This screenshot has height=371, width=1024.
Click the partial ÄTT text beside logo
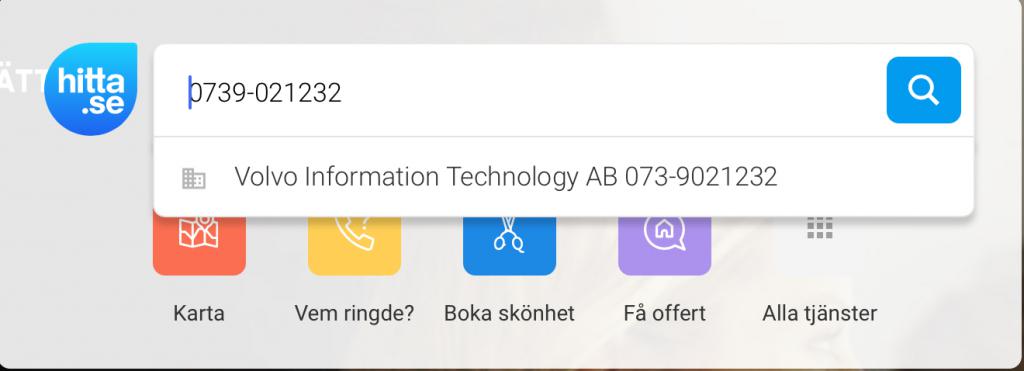pos(21,82)
